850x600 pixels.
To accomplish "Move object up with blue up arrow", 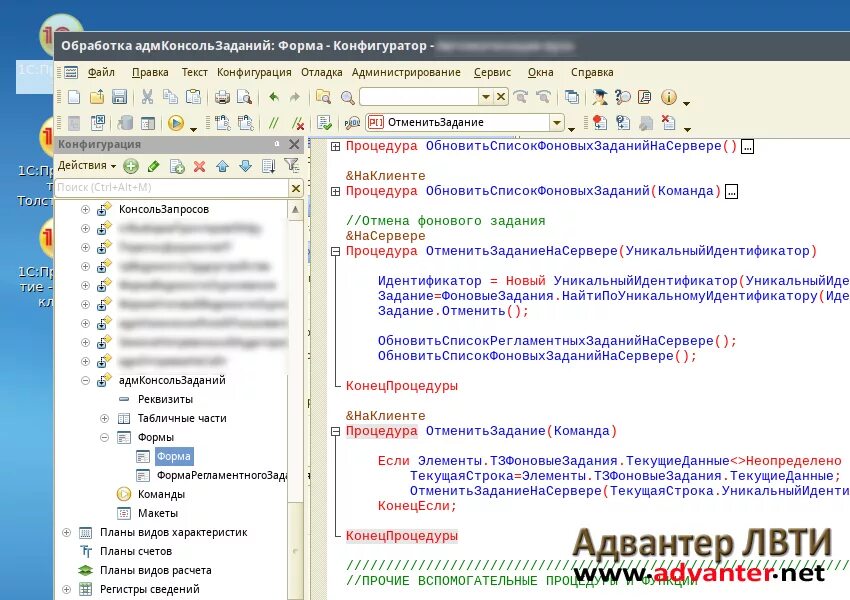I will point(222,166).
